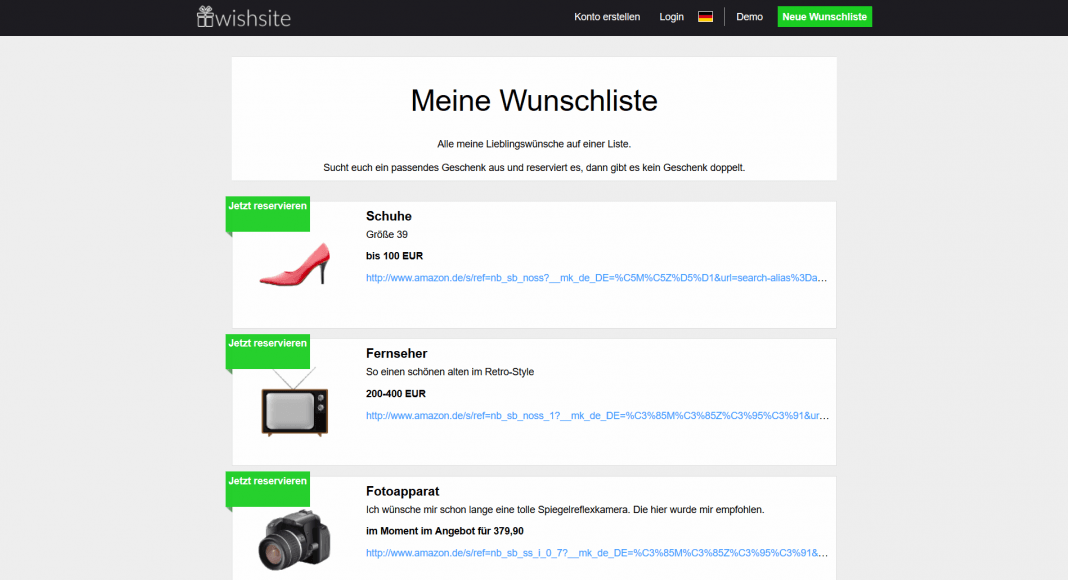Click the Meine Wunschliste heading
The width and height of the screenshot is (1068, 580).
click(534, 101)
